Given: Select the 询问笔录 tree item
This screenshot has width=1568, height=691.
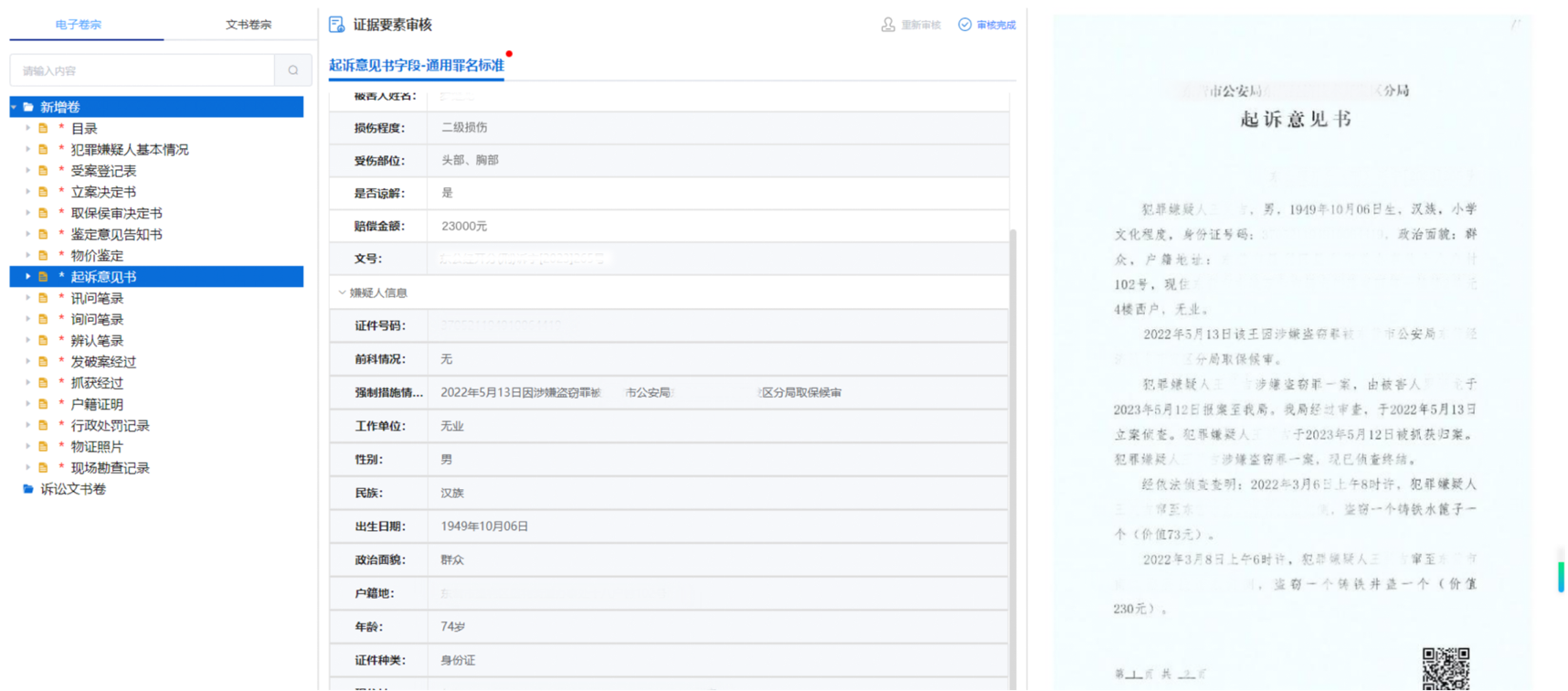Looking at the screenshot, I should [x=97, y=319].
